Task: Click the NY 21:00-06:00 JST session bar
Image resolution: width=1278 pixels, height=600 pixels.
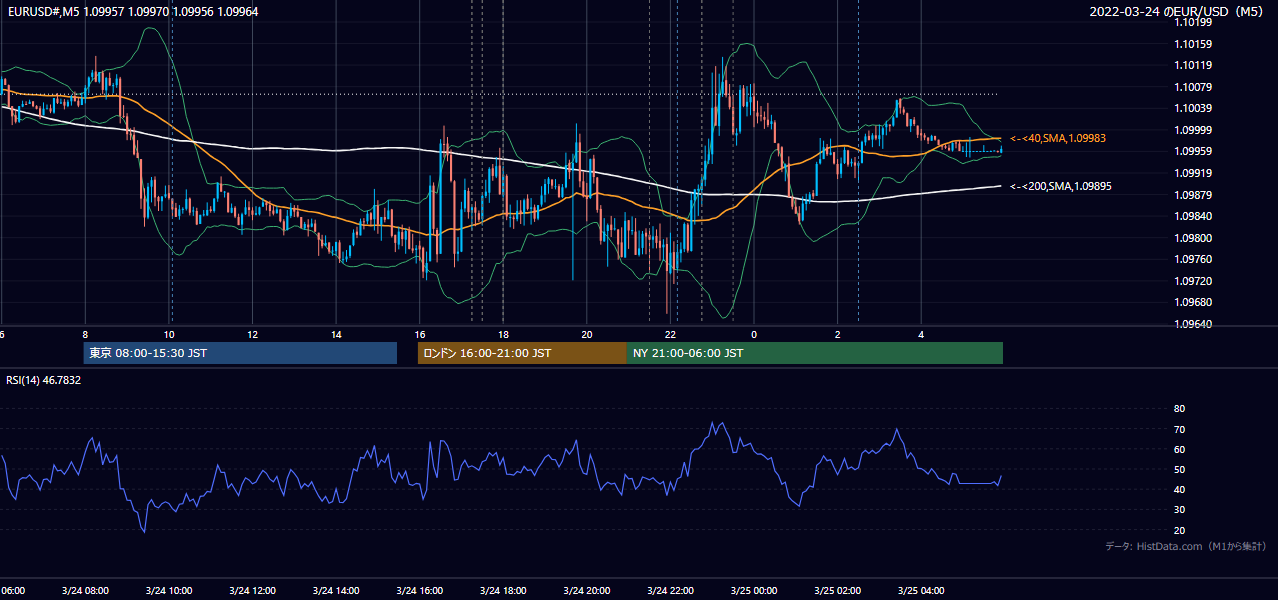Action: click(x=815, y=353)
